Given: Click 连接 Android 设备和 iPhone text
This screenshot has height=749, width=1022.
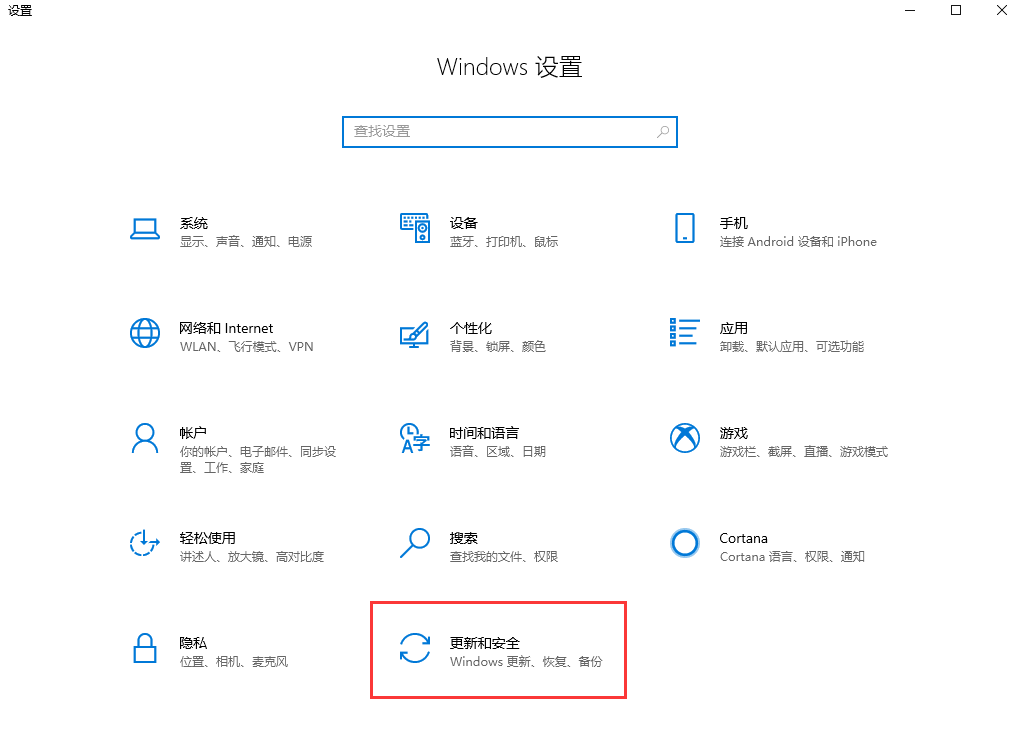Looking at the screenshot, I should [798, 242].
